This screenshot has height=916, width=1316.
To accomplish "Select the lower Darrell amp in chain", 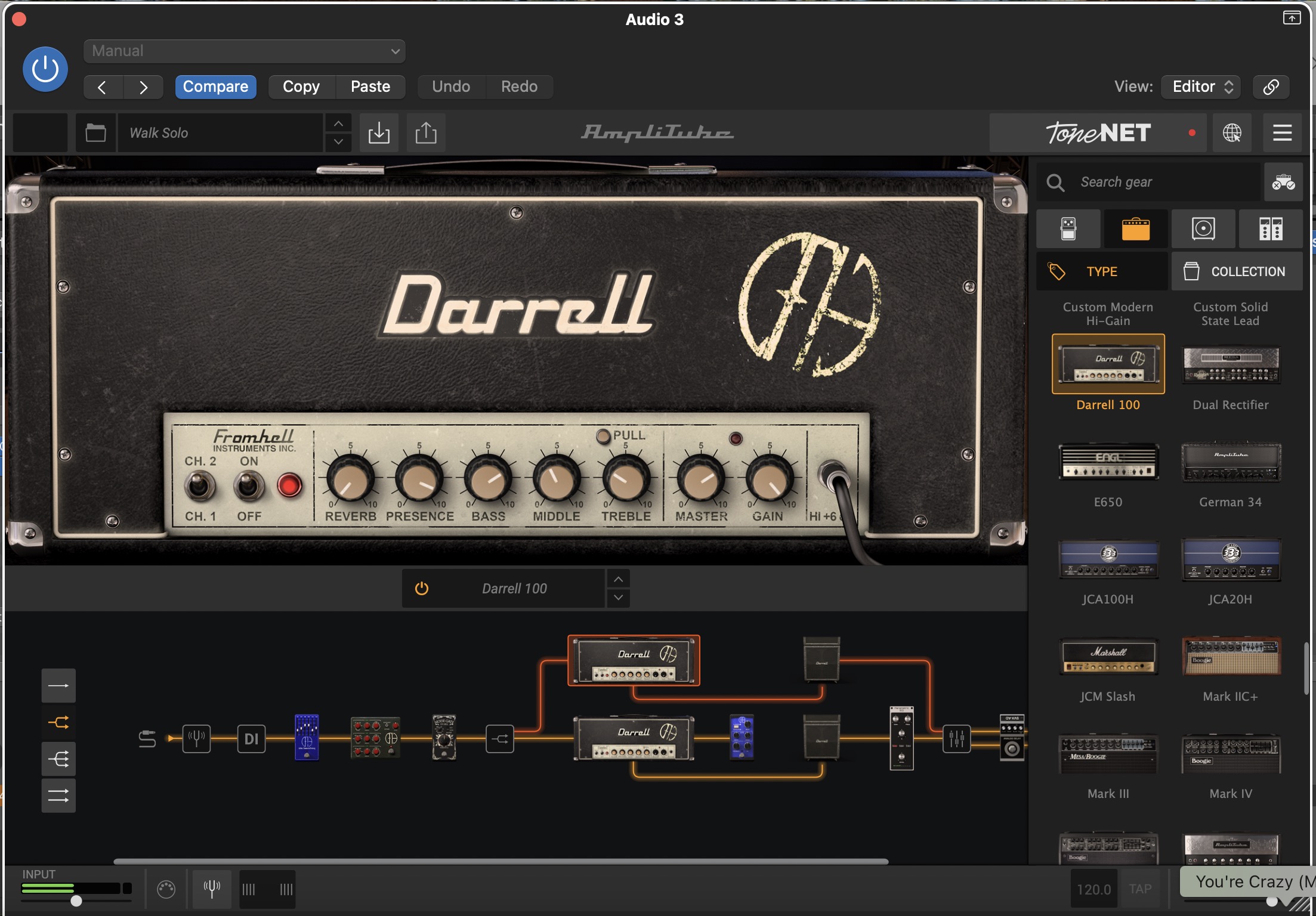I will click(634, 738).
